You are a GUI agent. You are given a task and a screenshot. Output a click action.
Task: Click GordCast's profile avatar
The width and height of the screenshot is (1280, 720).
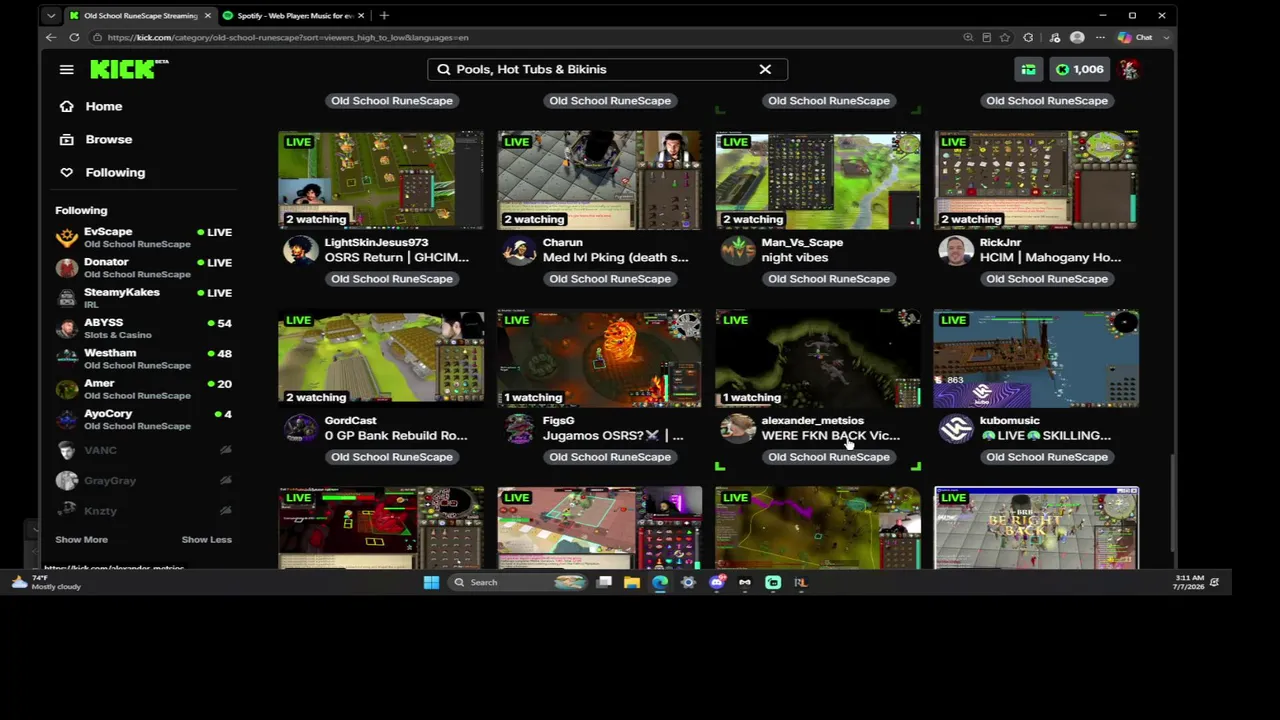tap(300, 428)
